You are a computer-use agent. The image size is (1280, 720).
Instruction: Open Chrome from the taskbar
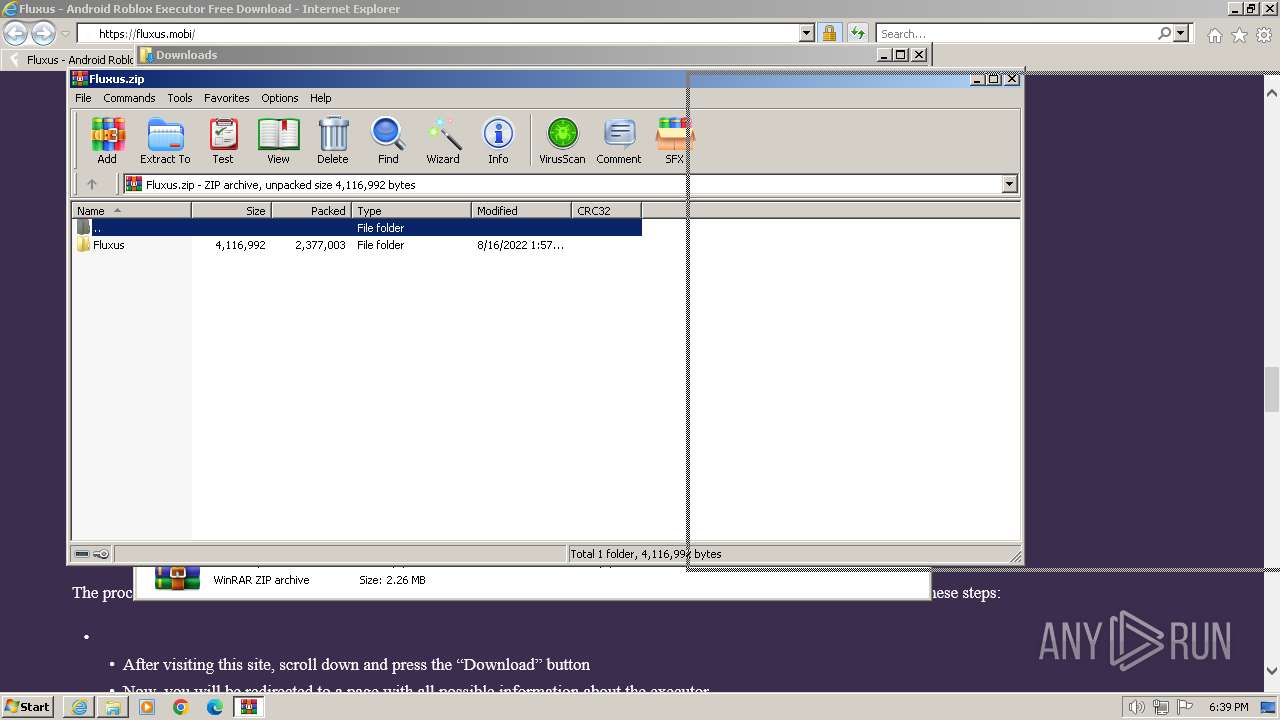(x=181, y=707)
